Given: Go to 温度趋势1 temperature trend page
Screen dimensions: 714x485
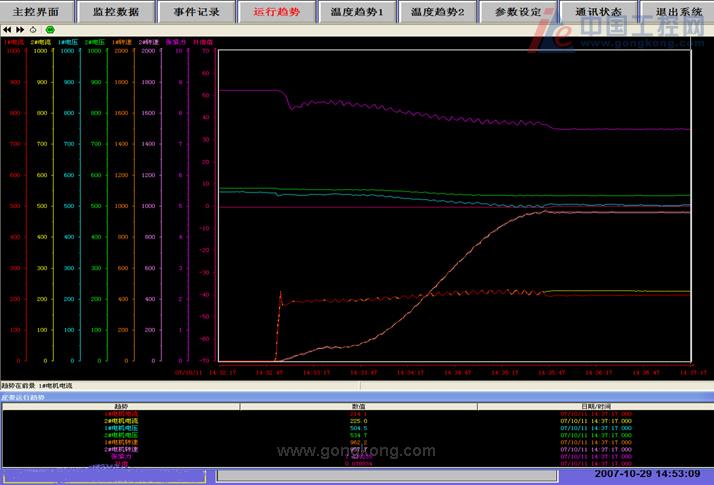Looking at the screenshot, I should (x=357, y=12).
